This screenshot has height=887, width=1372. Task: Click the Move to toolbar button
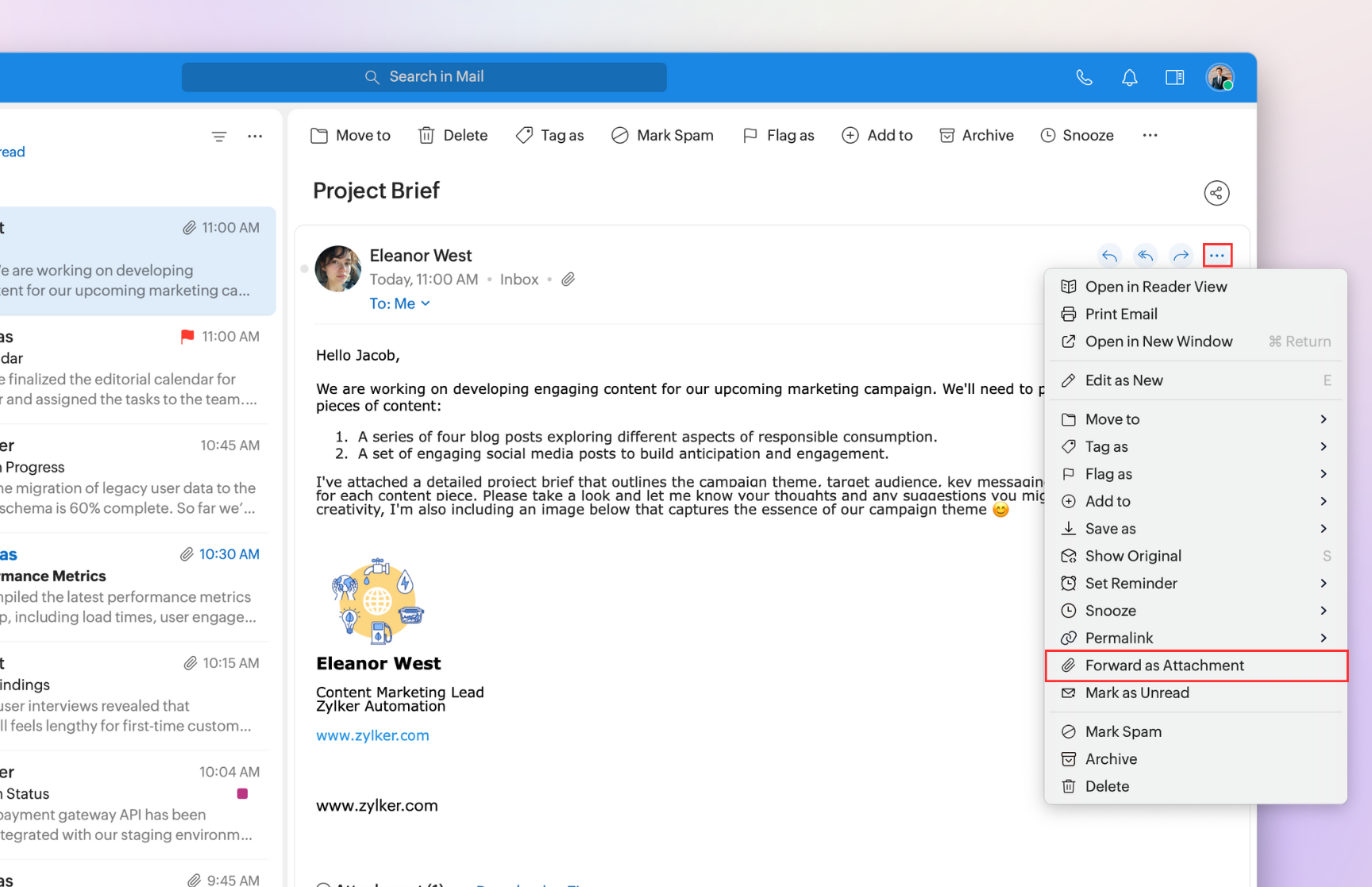coord(350,136)
